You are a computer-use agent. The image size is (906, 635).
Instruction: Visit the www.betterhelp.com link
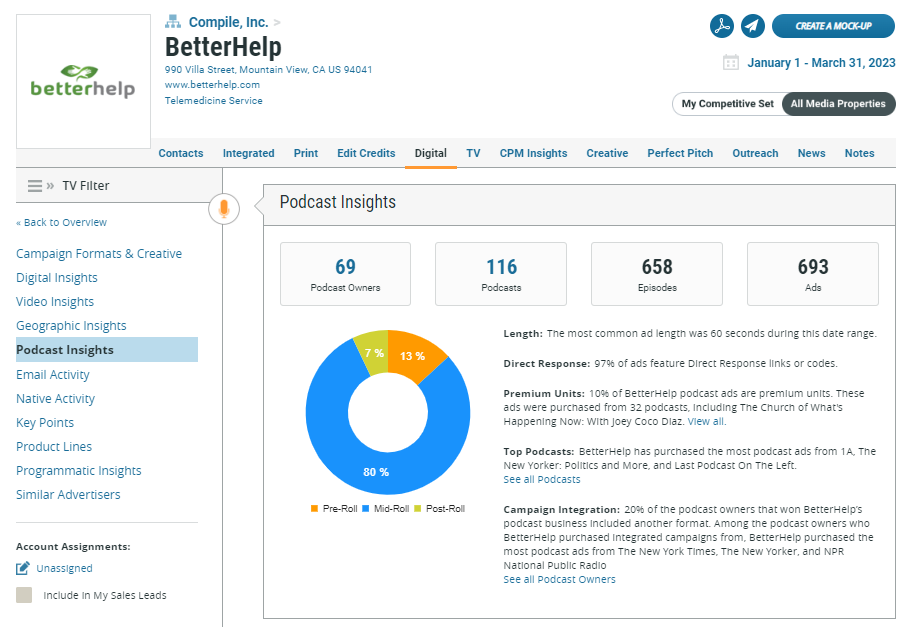(x=212, y=84)
